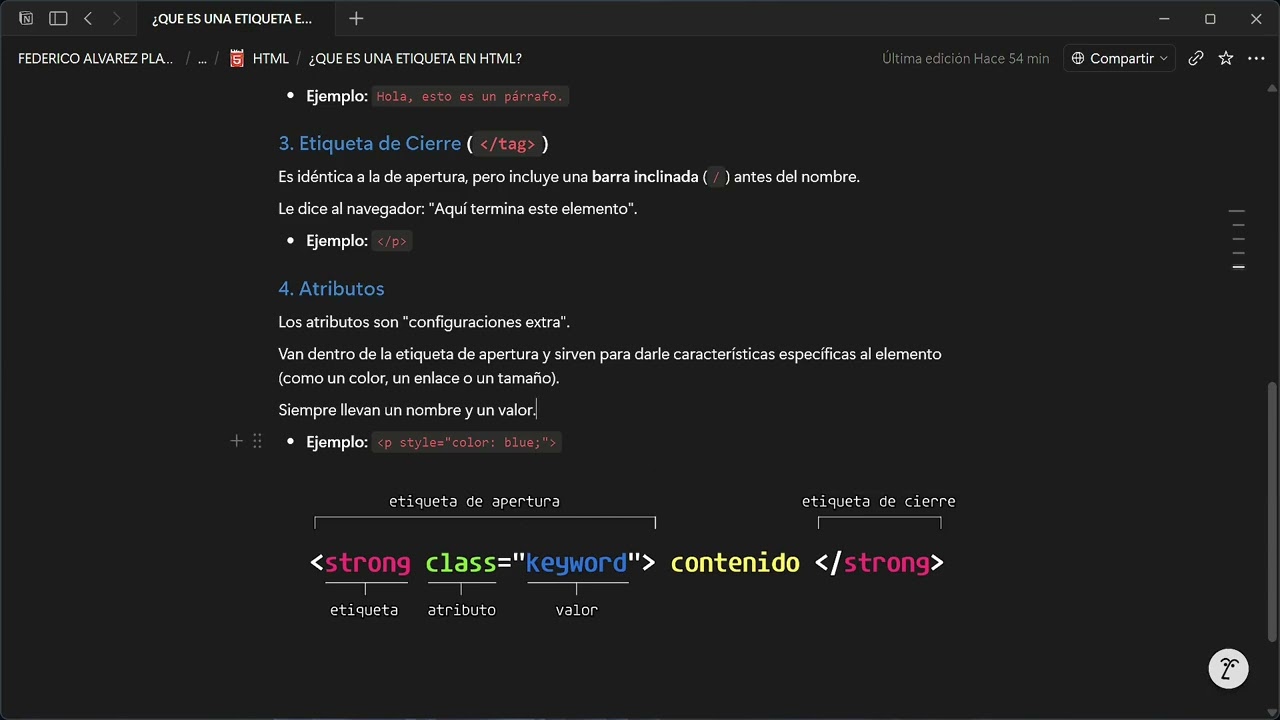
Task: Open the Compartir share dropdown
Action: coord(1119,59)
